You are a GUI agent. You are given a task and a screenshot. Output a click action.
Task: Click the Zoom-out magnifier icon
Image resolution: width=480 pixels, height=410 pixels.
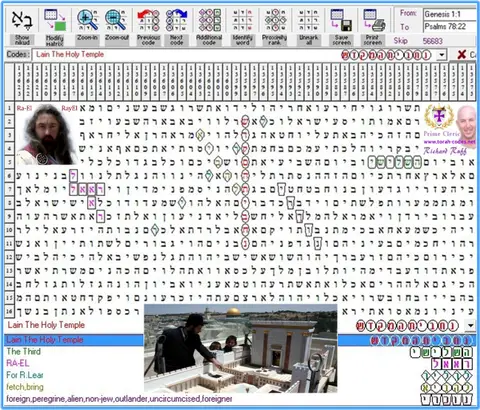pos(116,20)
